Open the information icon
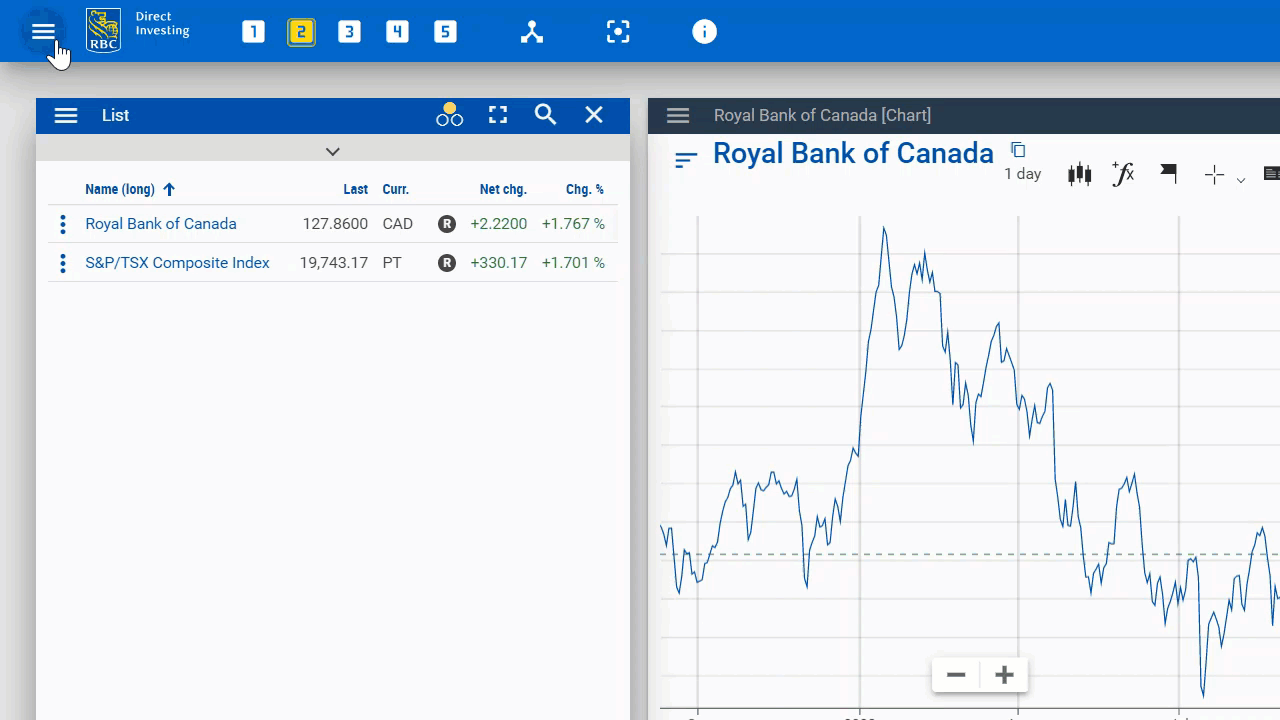This screenshot has width=1280, height=720. pyautogui.click(x=704, y=32)
